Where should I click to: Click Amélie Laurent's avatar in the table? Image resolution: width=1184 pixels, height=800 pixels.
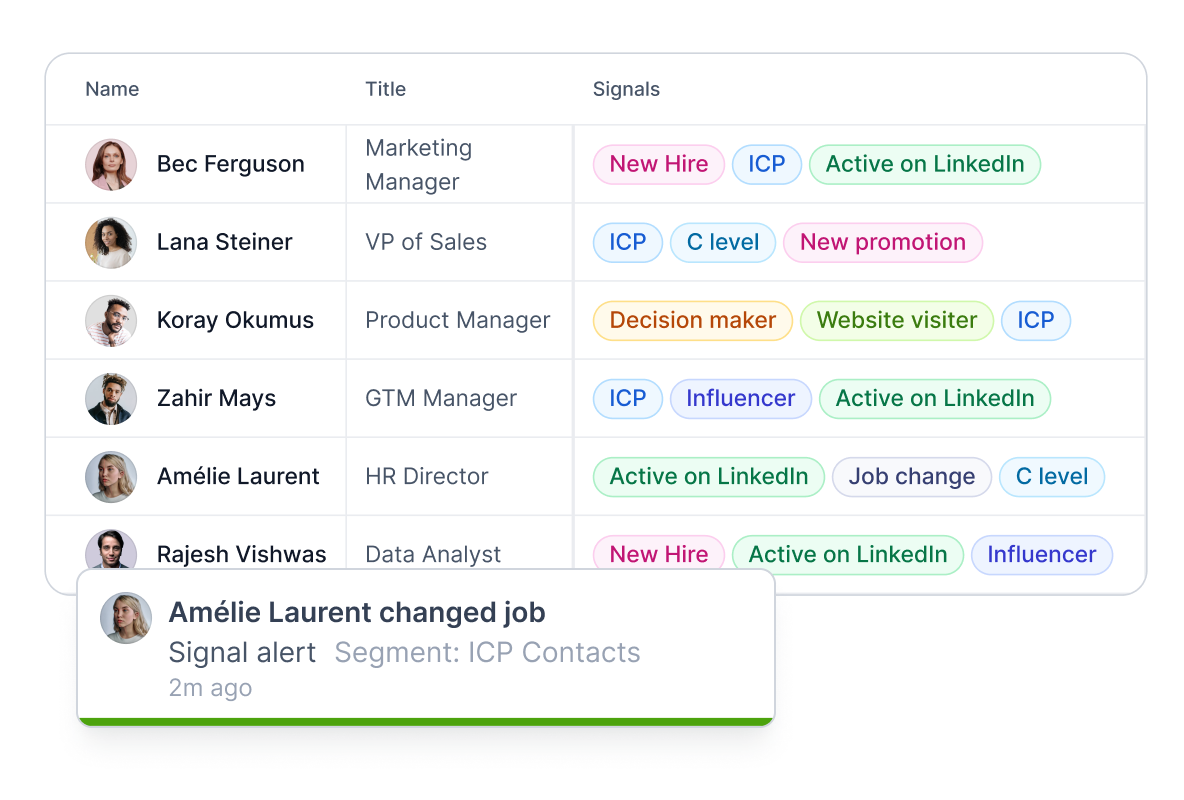[x=110, y=476]
